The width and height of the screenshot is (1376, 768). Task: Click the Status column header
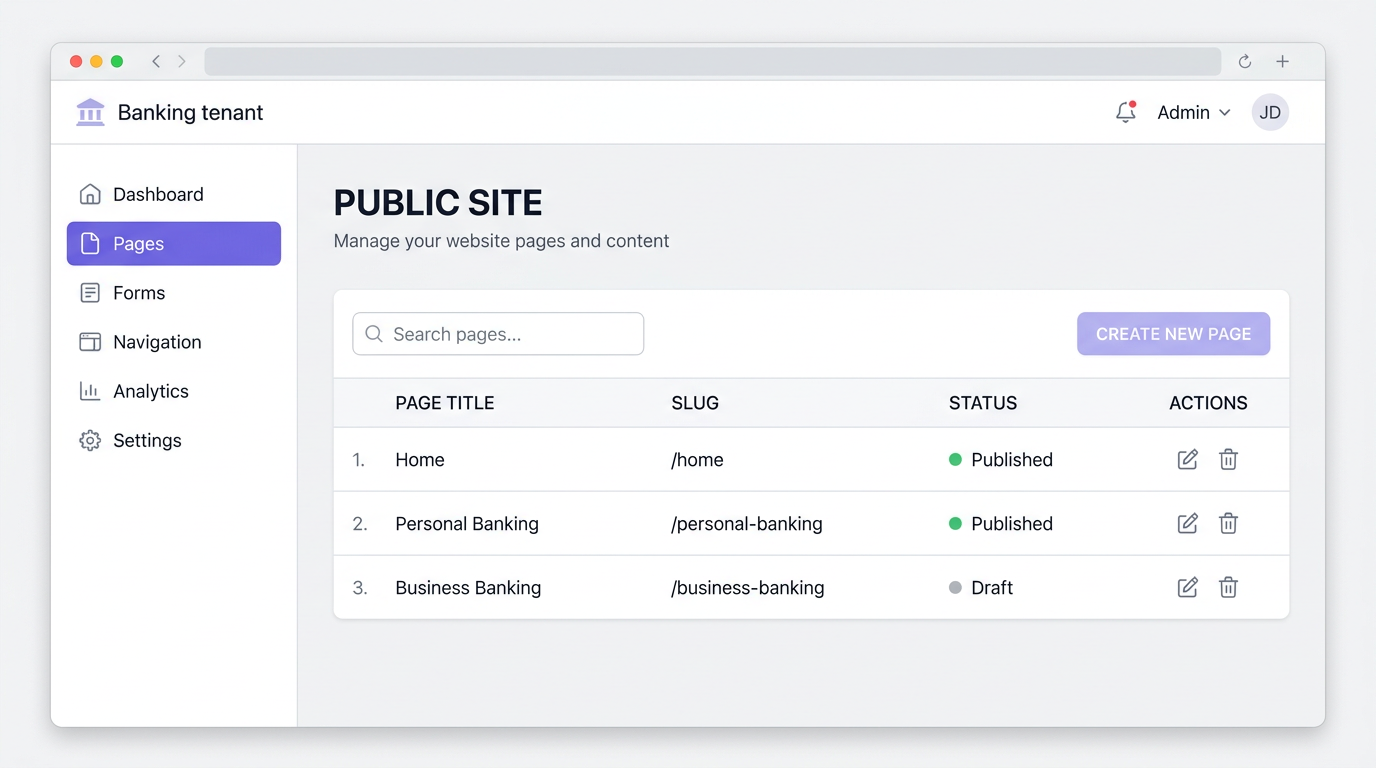click(983, 403)
